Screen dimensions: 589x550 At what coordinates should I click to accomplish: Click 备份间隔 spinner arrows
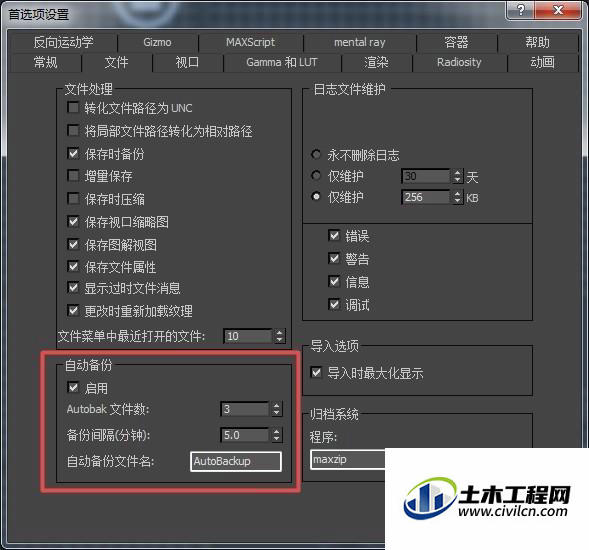pos(277,435)
